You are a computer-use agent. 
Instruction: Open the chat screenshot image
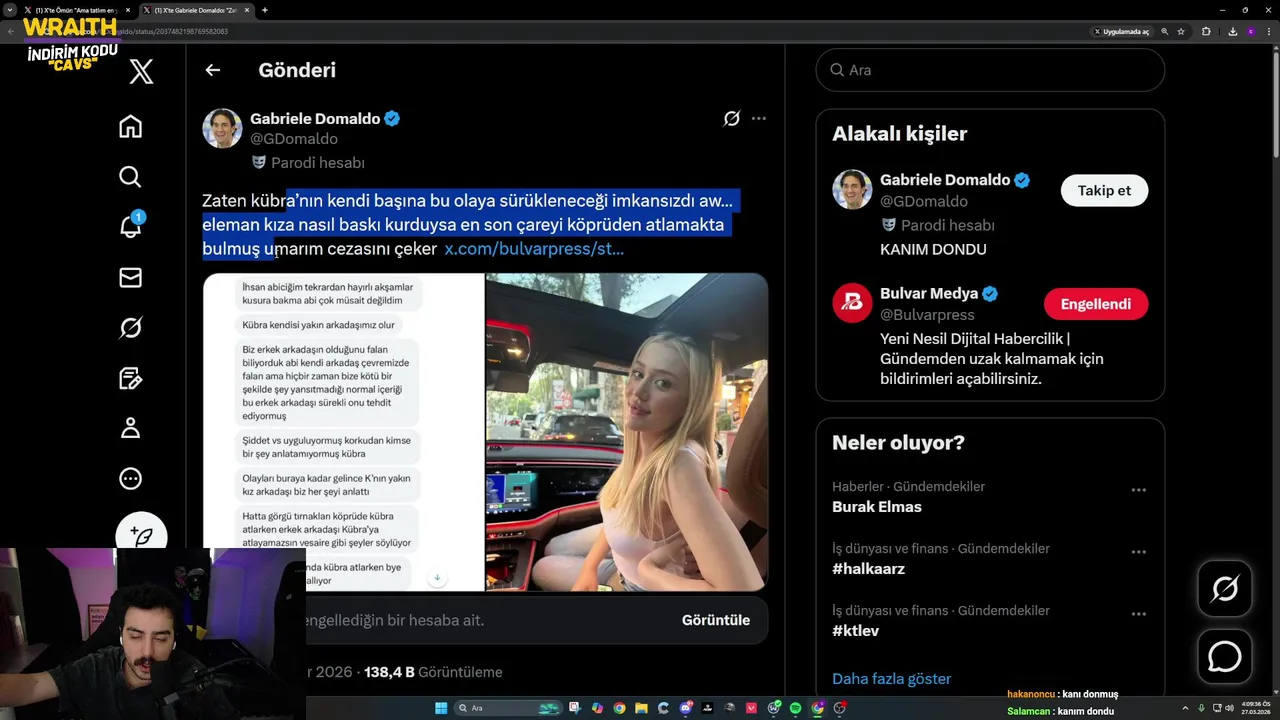point(344,432)
